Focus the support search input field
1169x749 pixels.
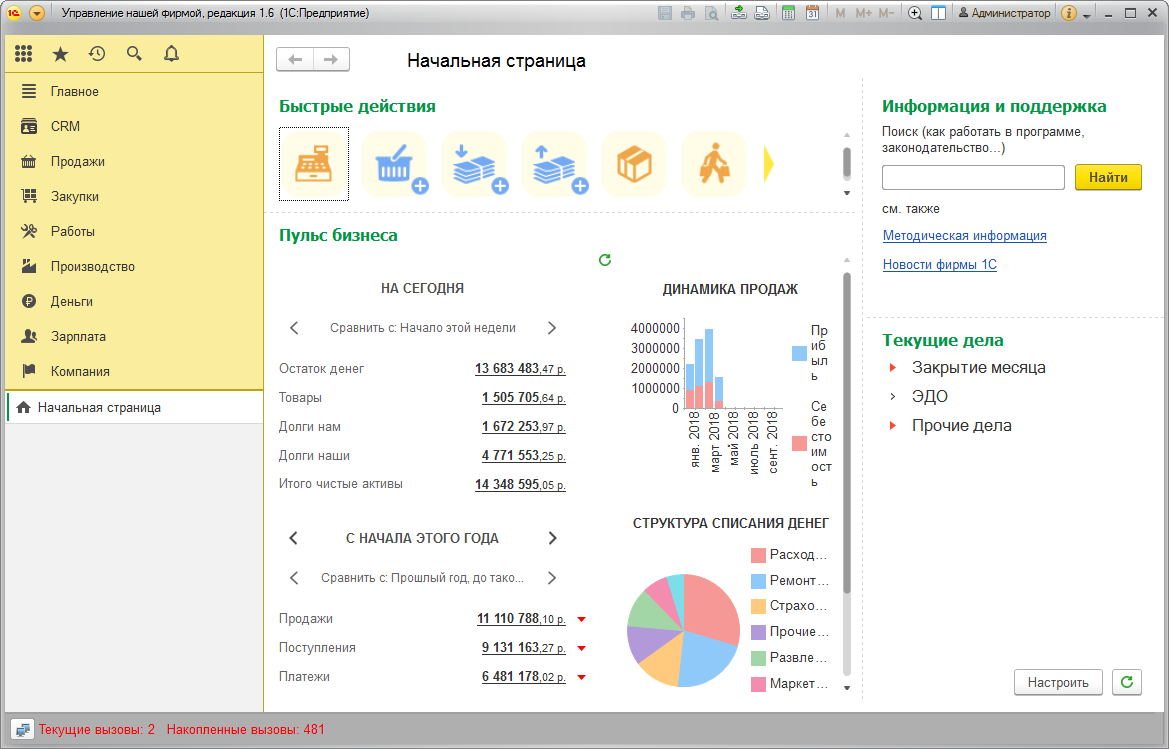(973, 177)
